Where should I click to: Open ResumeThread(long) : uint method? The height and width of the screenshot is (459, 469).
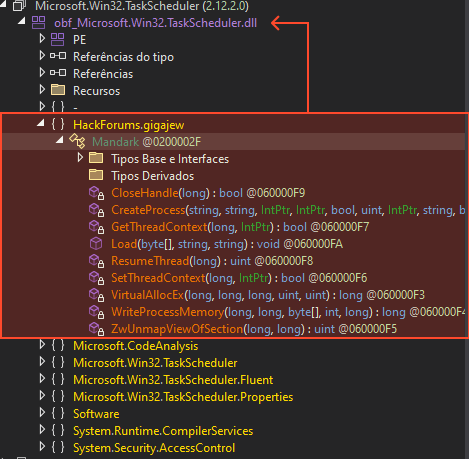(212, 261)
